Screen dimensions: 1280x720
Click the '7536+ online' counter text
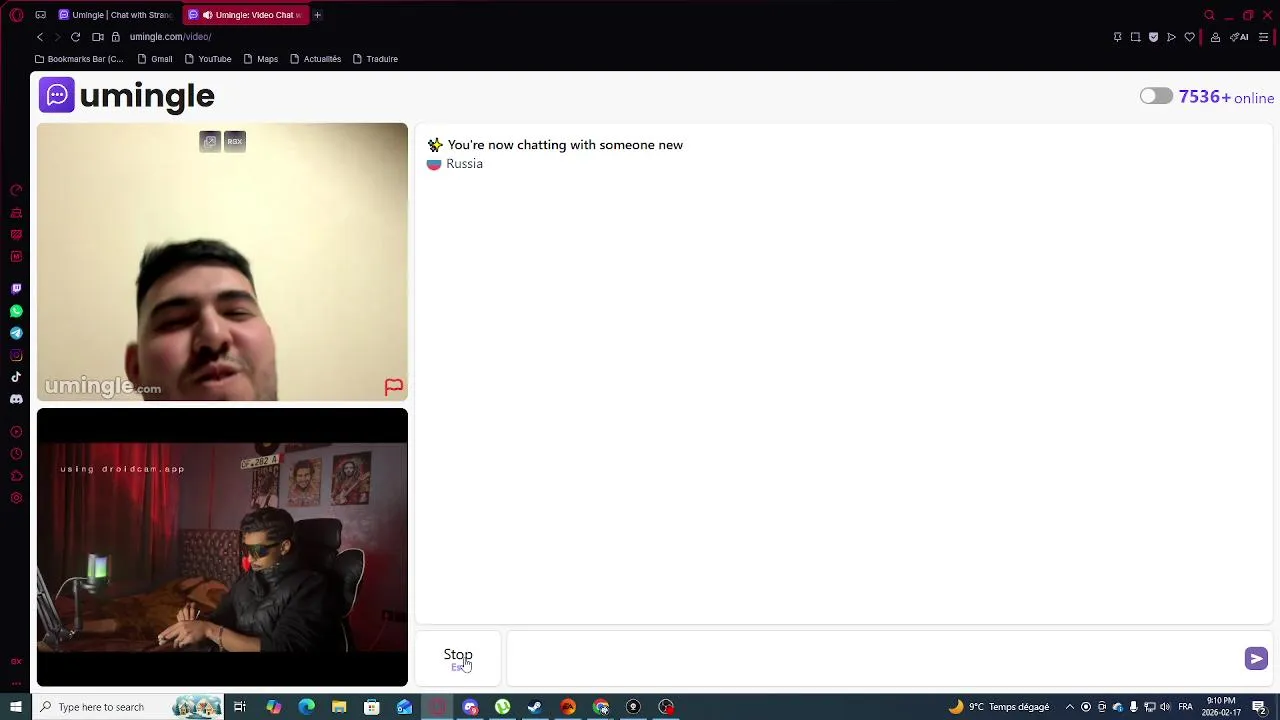pyautogui.click(x=1226, y=97)
